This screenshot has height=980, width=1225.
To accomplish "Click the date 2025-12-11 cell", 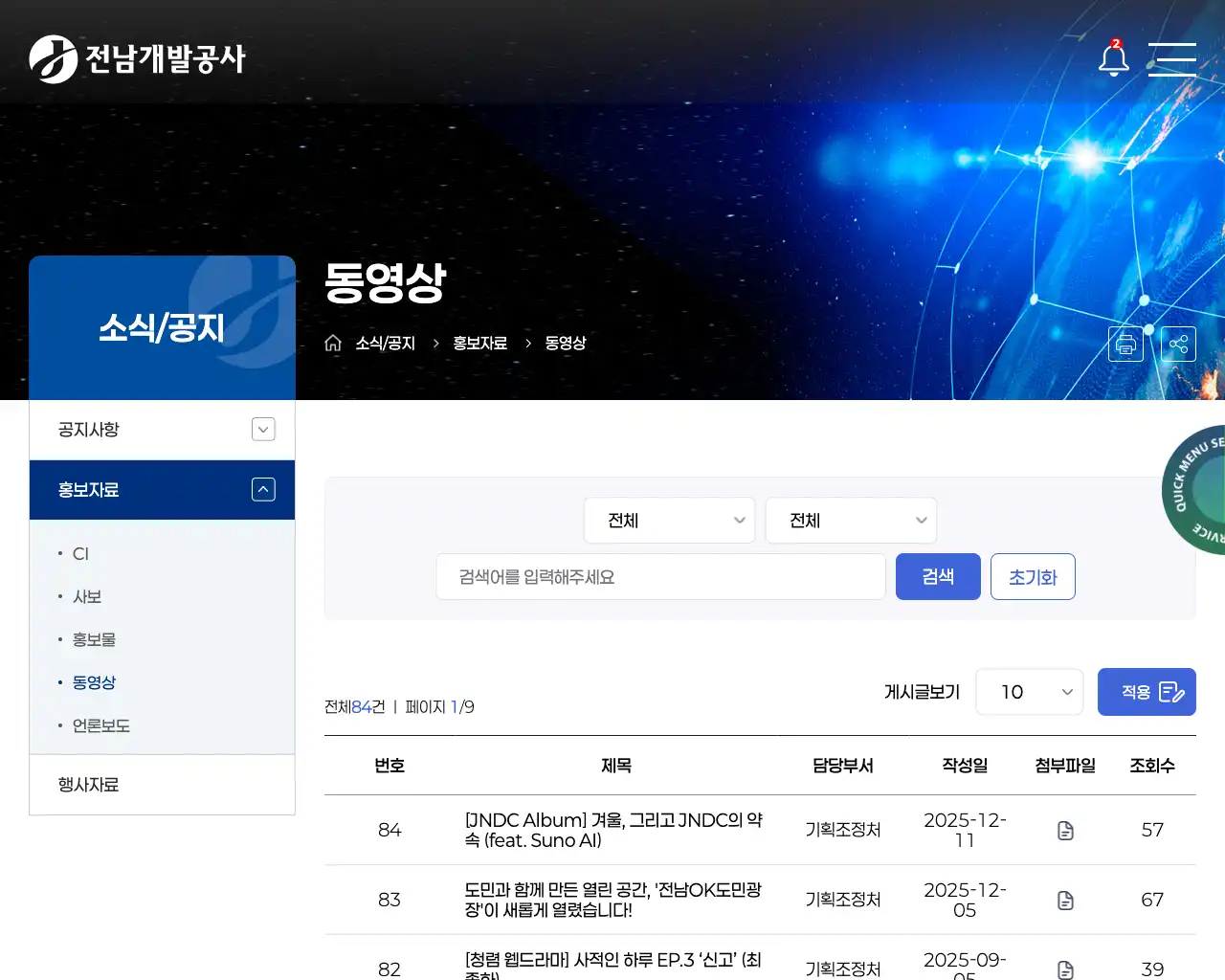I will [x=965, y=830].
